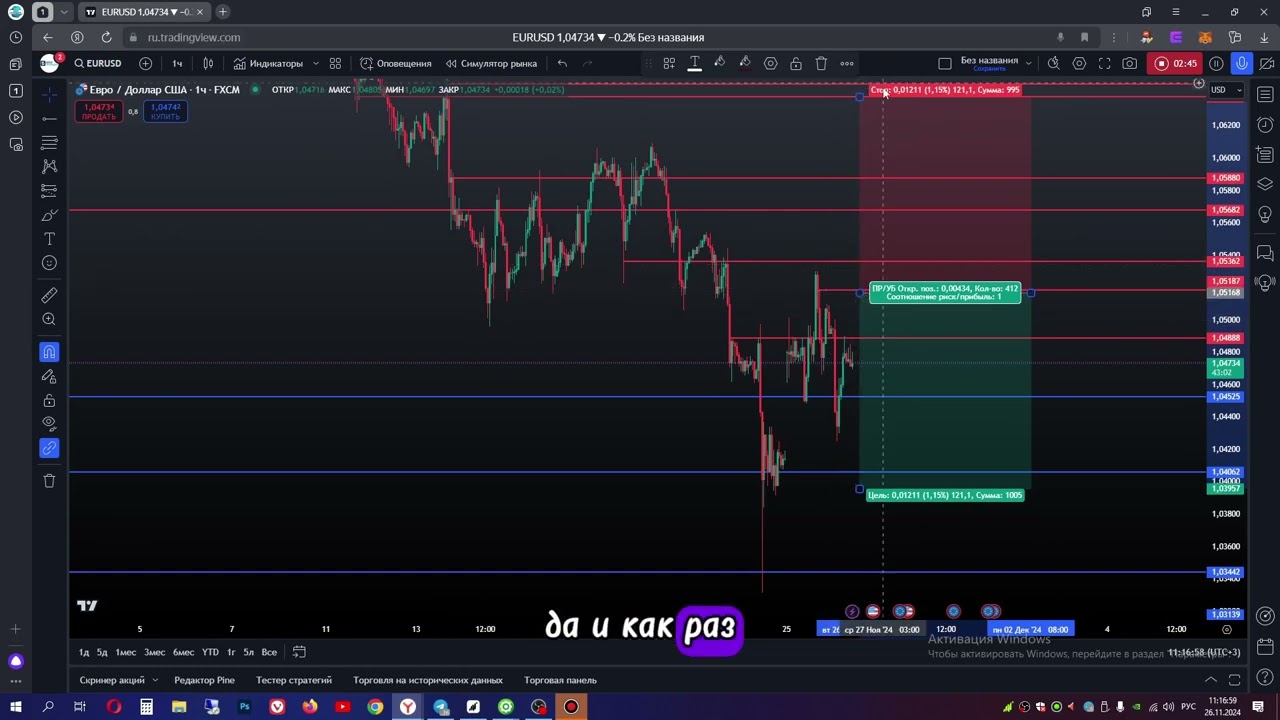Select the trend line drawing tool
1280x720 pixels.
click(x=49, y=118)
